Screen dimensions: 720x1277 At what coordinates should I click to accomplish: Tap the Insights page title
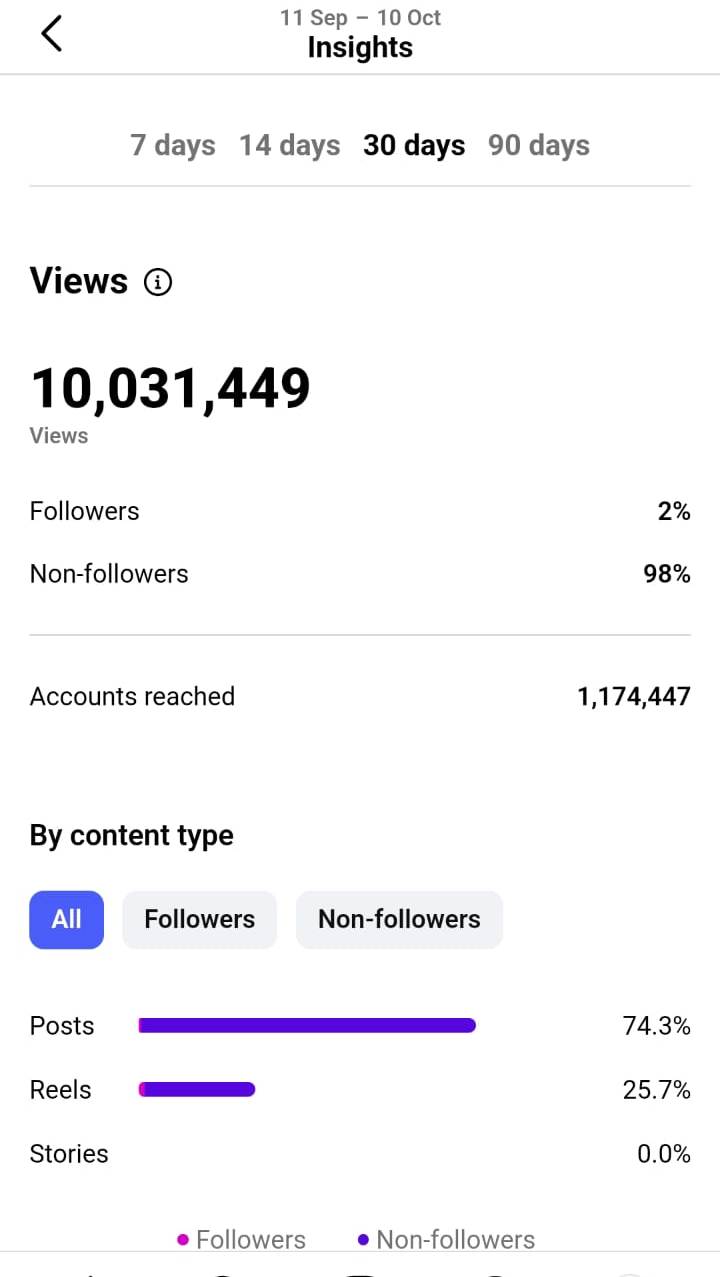pyautogui.click(x=360, y=48)
